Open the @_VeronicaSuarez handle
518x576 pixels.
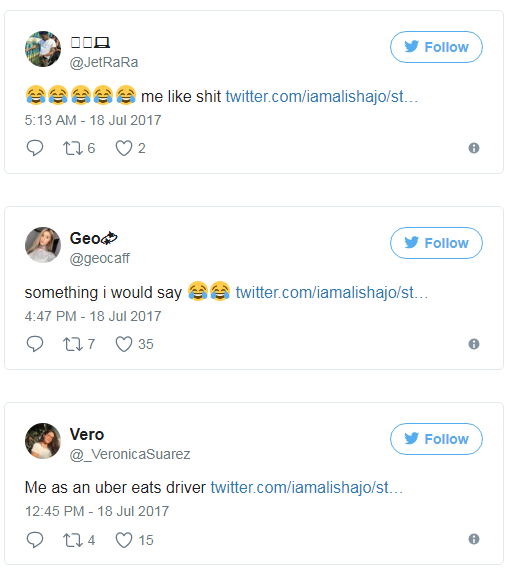130,454
